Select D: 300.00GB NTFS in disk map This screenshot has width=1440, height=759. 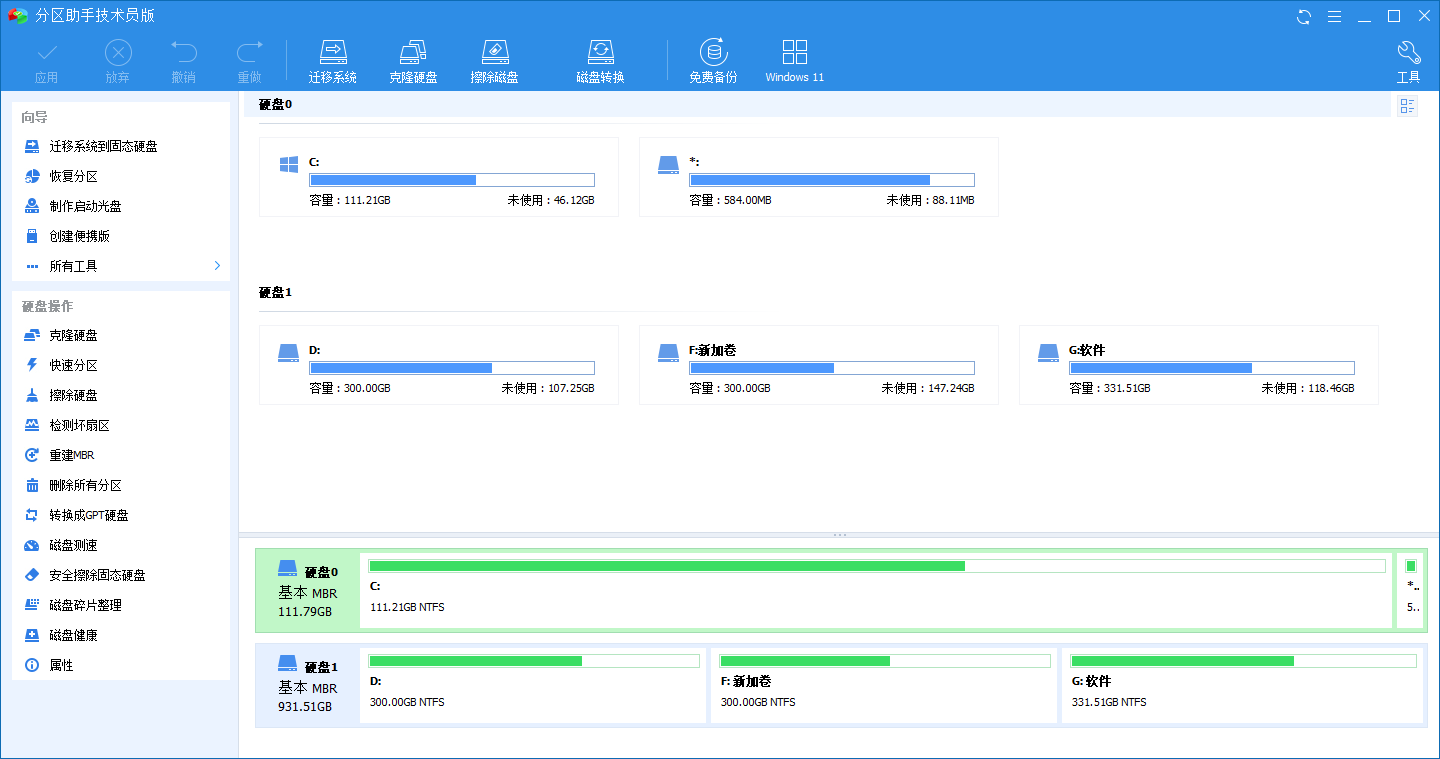tap(534, 685)
